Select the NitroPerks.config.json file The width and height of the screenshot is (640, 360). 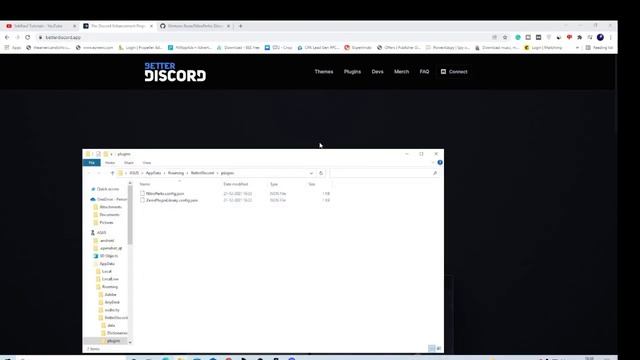pyautogui.click(x=165, y=193)
